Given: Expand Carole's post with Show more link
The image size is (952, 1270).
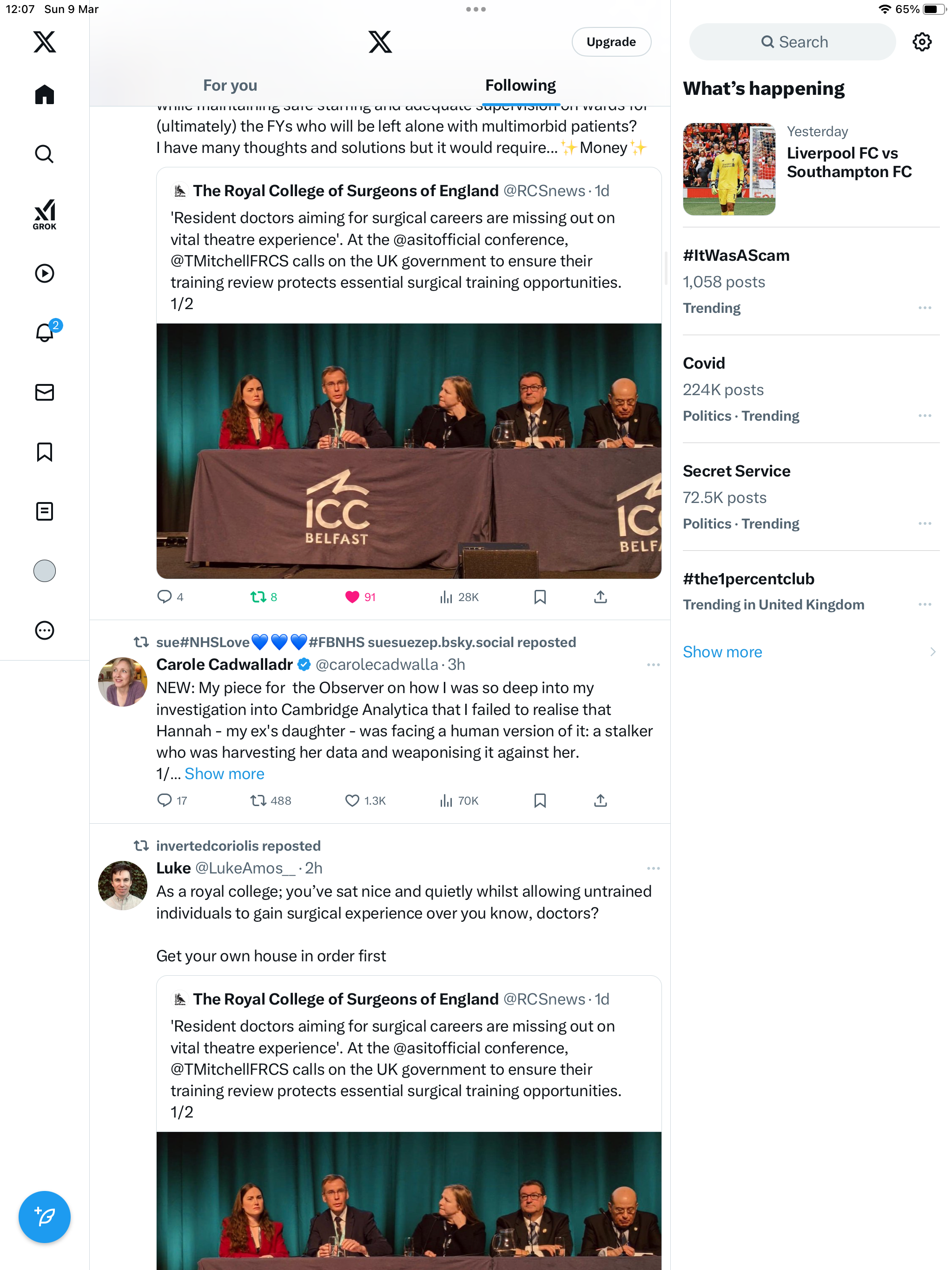Looking at the screenshot, I should [x=224, y=774].
